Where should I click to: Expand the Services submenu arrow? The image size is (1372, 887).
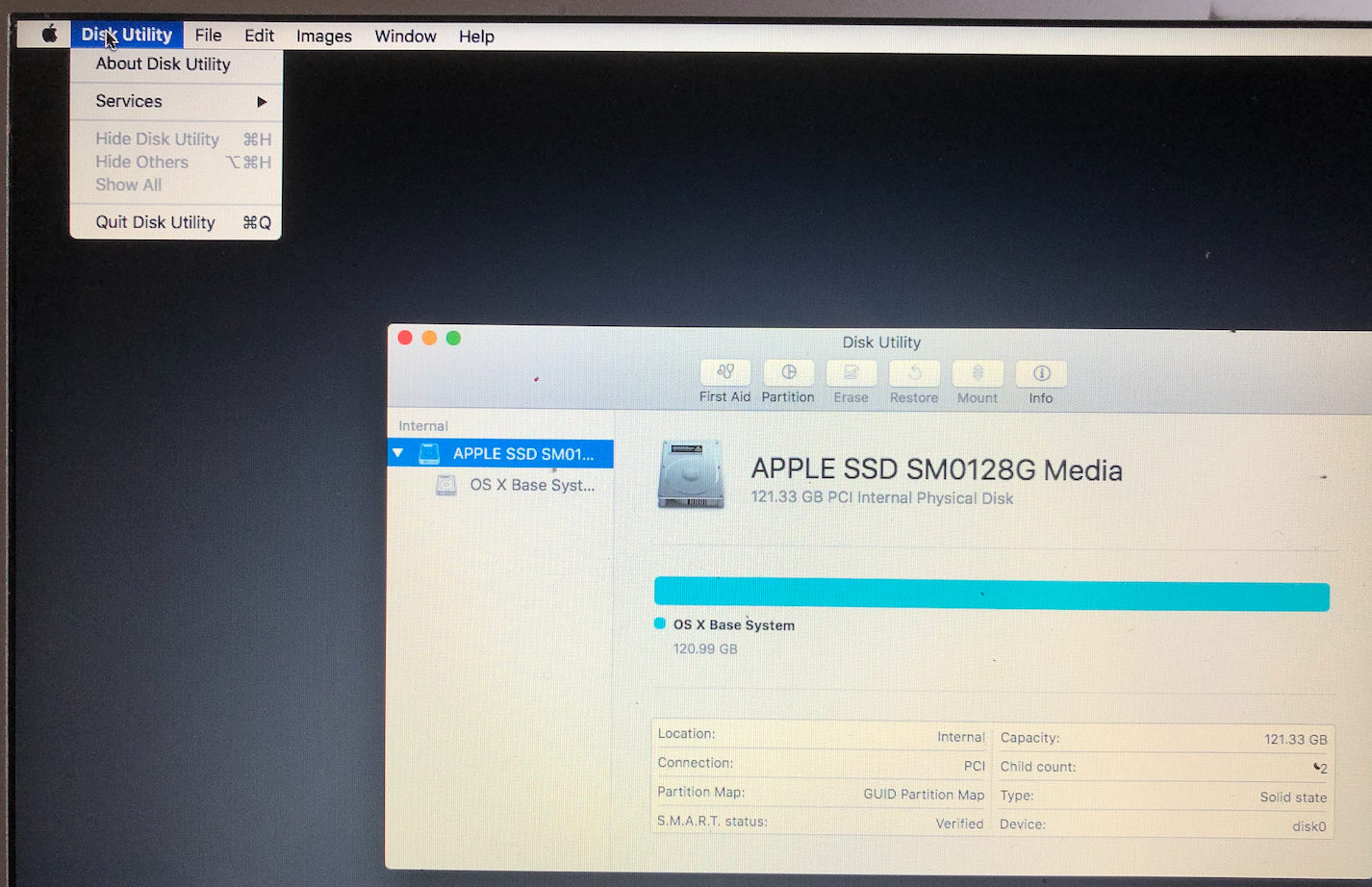[262, 101]
